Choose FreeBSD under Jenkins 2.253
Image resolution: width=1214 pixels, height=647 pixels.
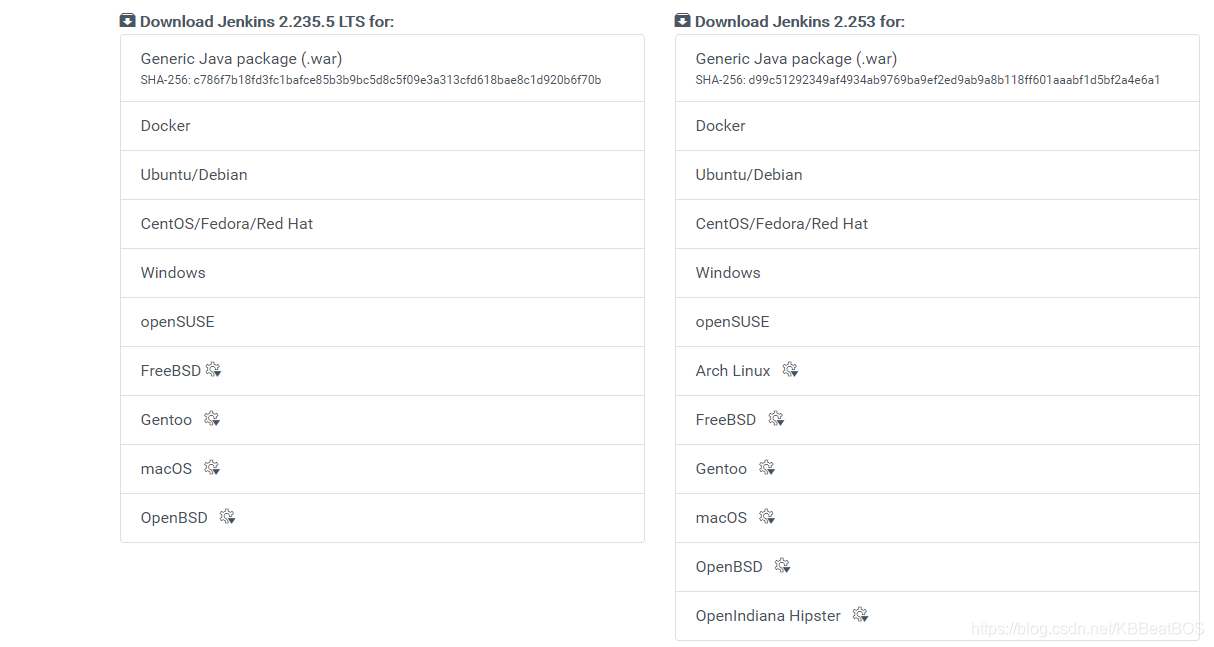pyautogui.click(x=937, y=420)
